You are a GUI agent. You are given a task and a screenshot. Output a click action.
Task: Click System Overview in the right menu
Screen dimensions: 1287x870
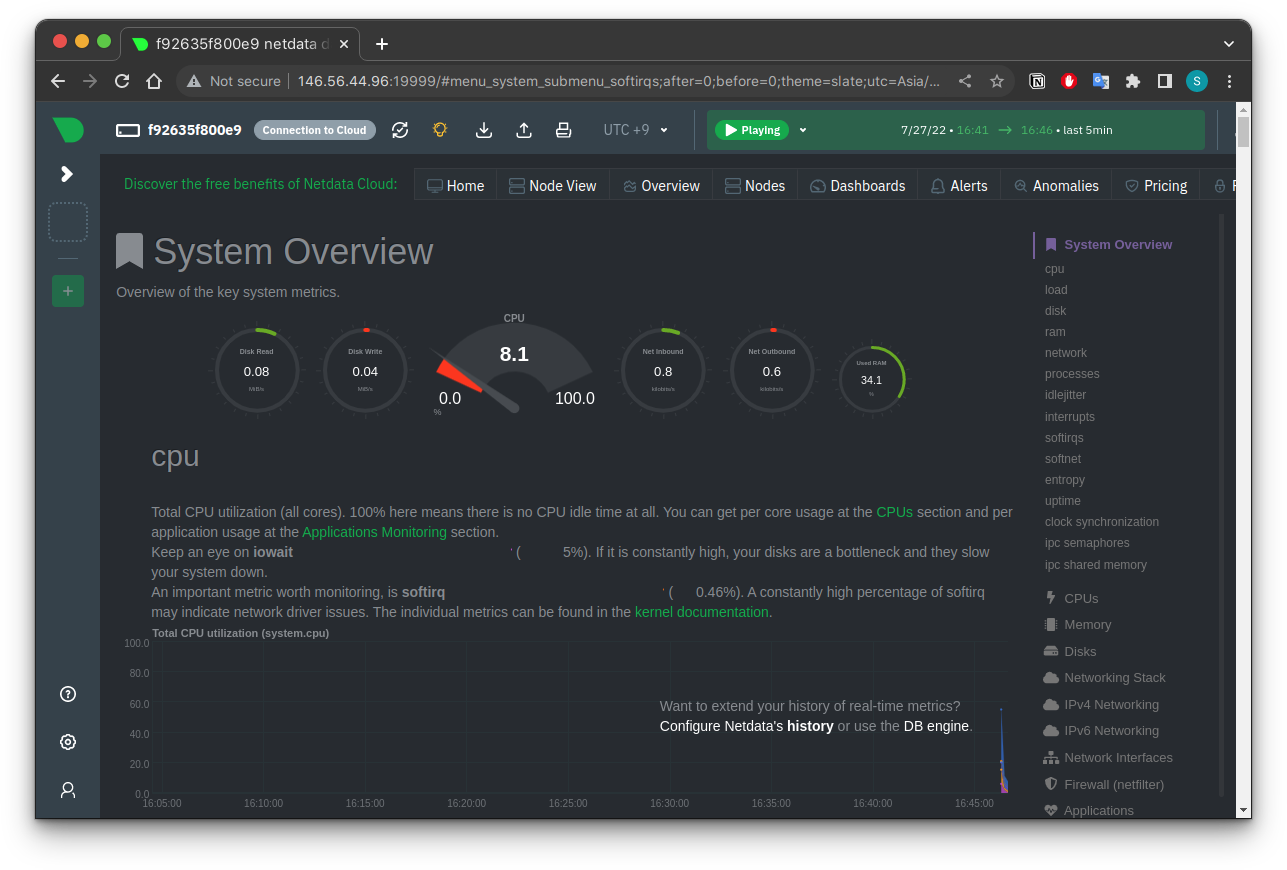tap(1118, 244)
